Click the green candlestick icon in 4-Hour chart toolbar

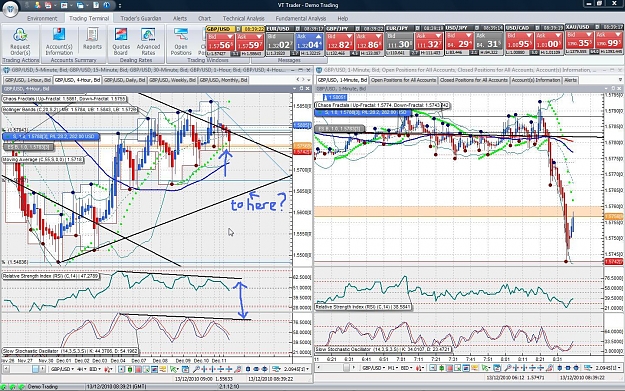pyautogui.click(x=130, y=369)
